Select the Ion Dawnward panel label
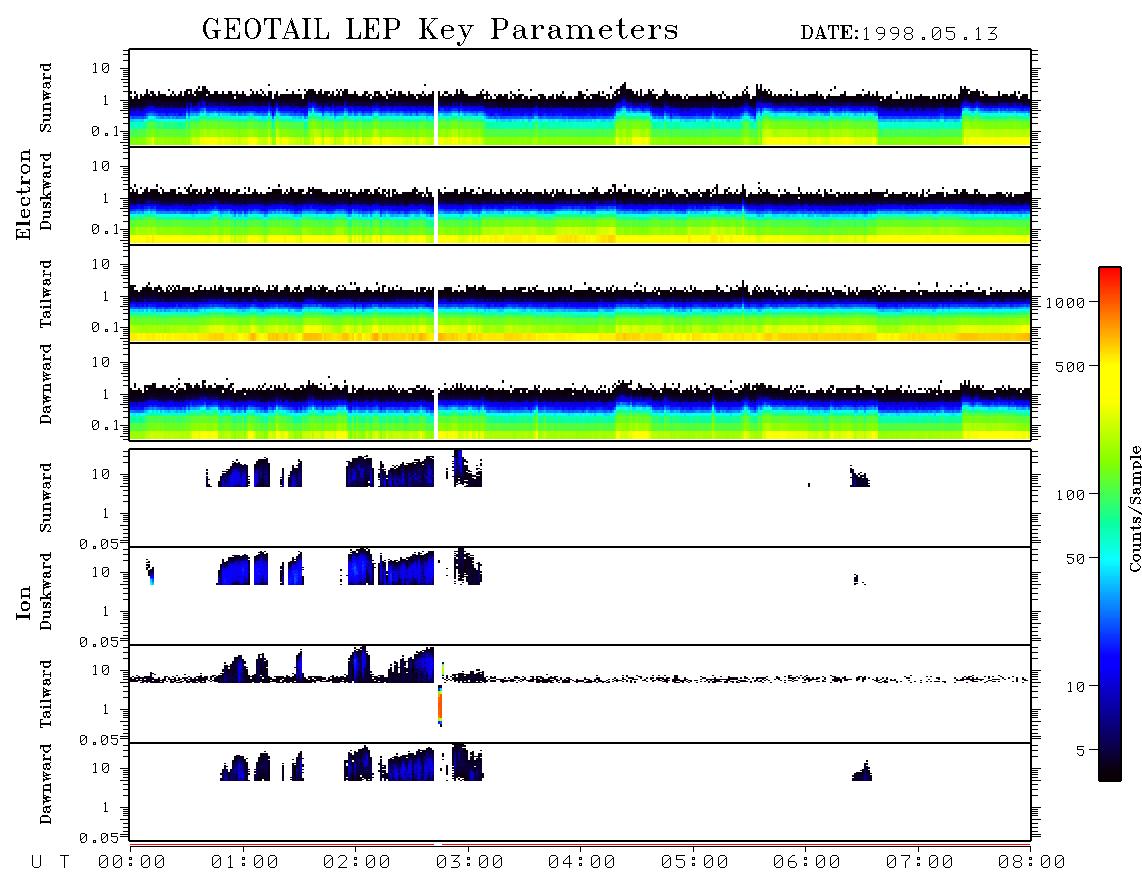The height and width of the screenshot is (880, 1142). click(46, 784)
